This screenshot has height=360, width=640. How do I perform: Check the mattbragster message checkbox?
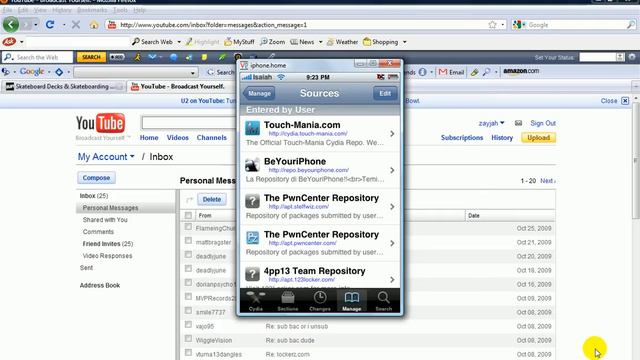pyautogui.click(x=188, y=241)
